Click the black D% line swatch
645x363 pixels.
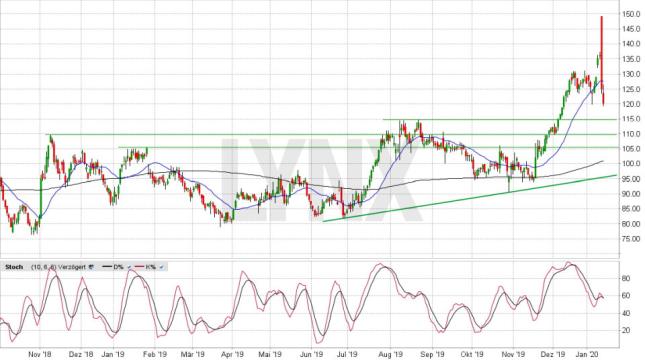[x=106, y=267]
